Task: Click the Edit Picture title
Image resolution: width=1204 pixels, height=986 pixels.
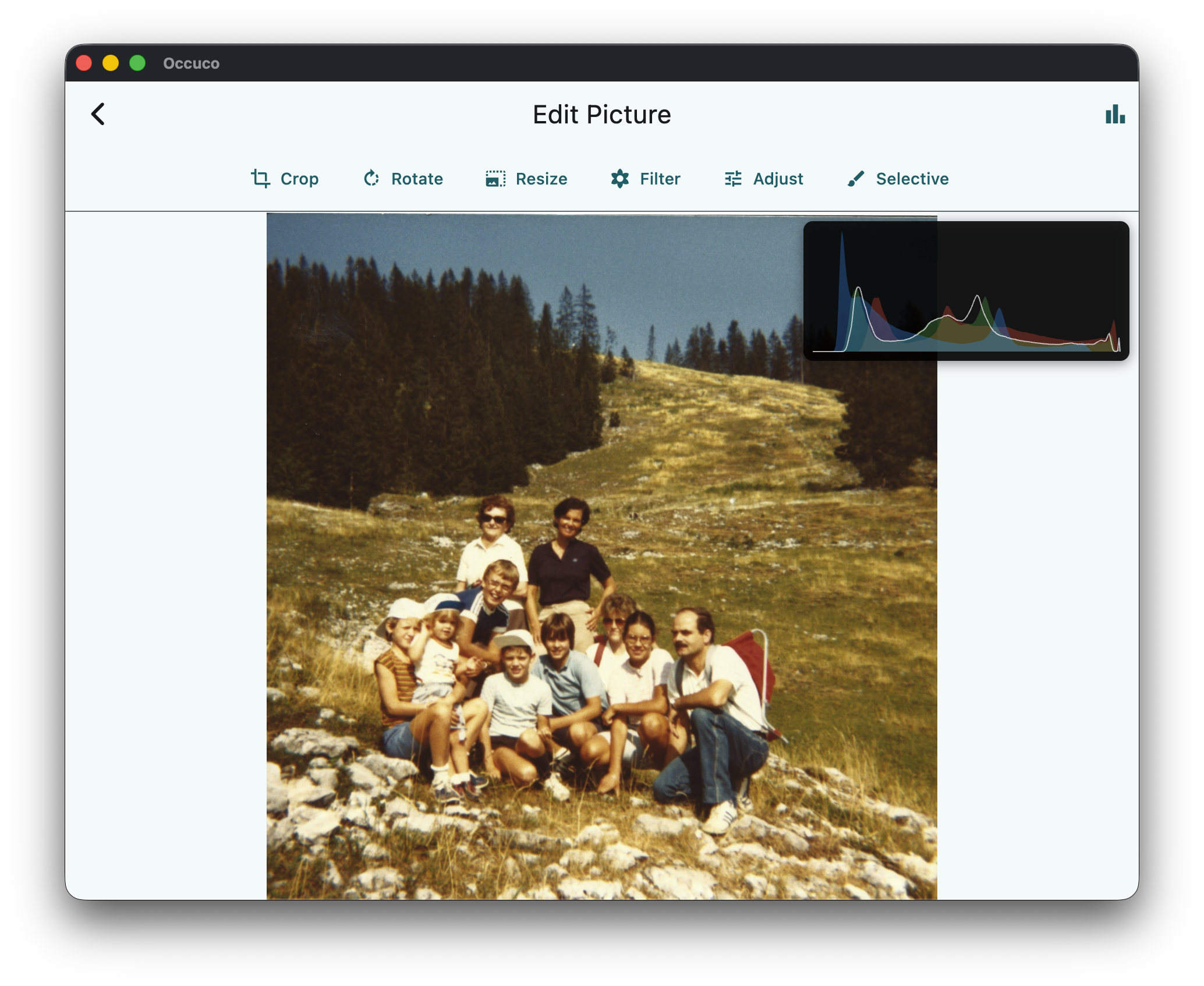Action: pyautogui.click(x=601, y=114)
